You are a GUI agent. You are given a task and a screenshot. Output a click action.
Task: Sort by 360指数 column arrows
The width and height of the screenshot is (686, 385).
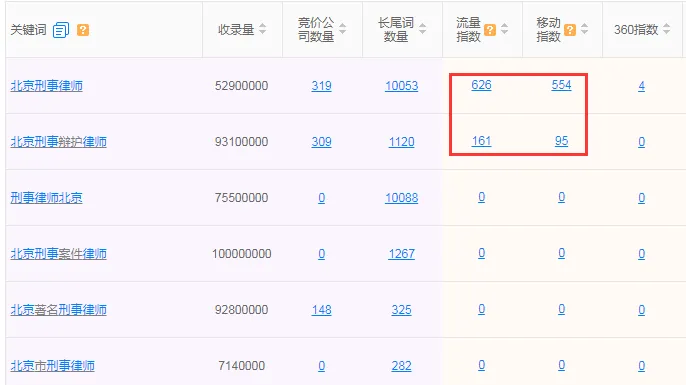point(666,29)
